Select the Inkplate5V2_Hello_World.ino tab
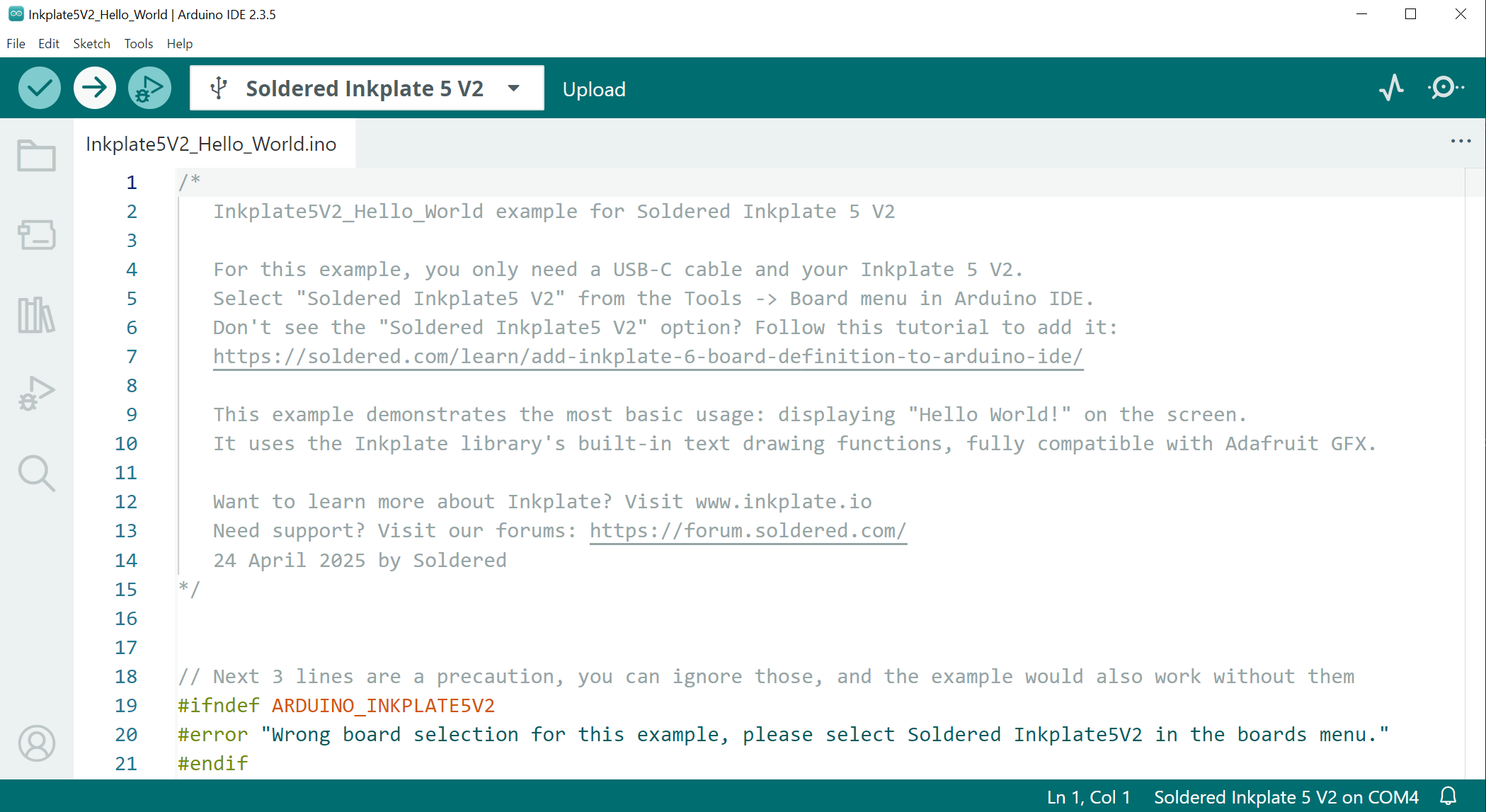Viewport: 1486px width, 812px height. pyautogui.click(x=211, y=144)
